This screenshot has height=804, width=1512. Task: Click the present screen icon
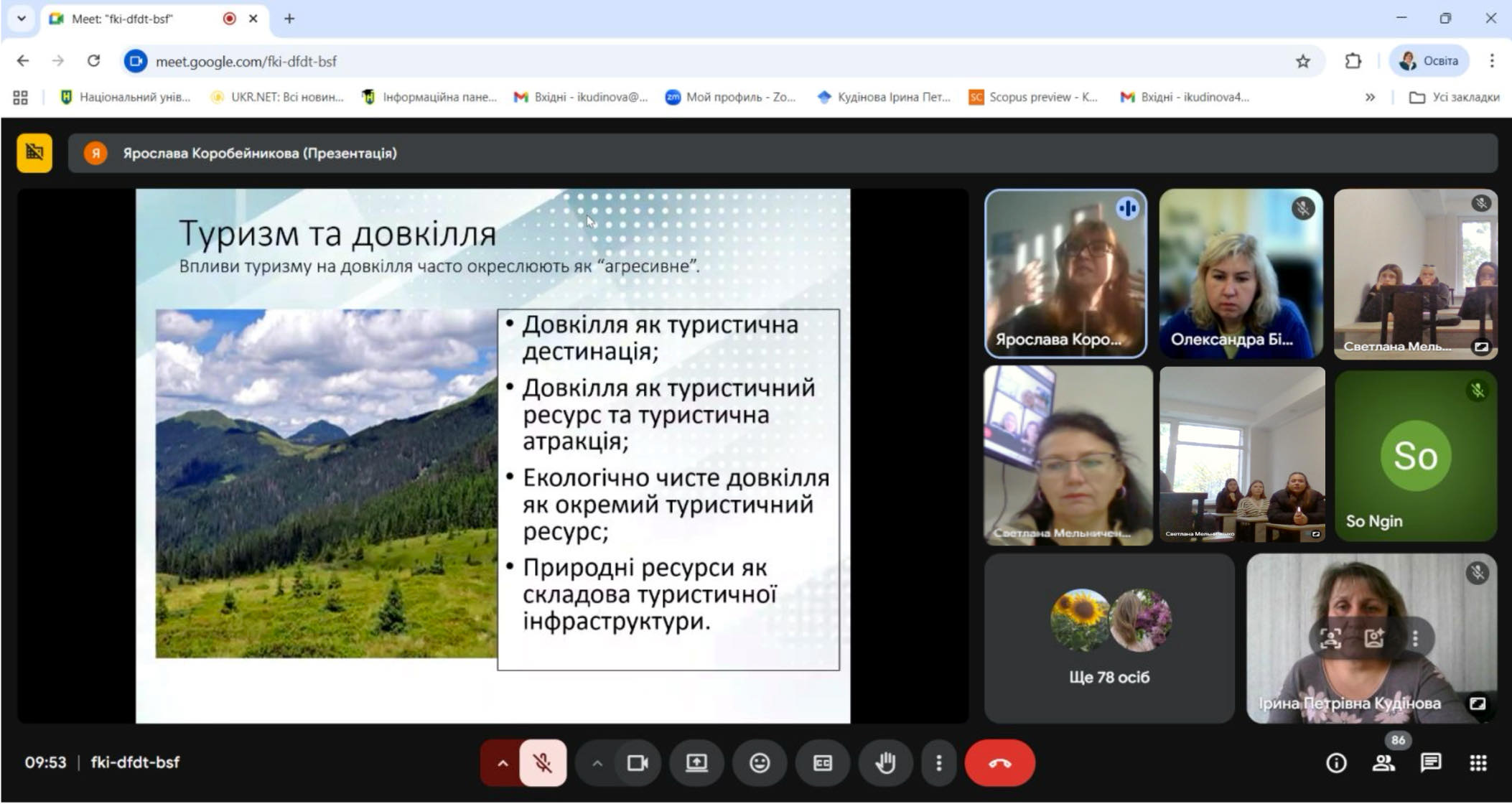click(696, 762)
